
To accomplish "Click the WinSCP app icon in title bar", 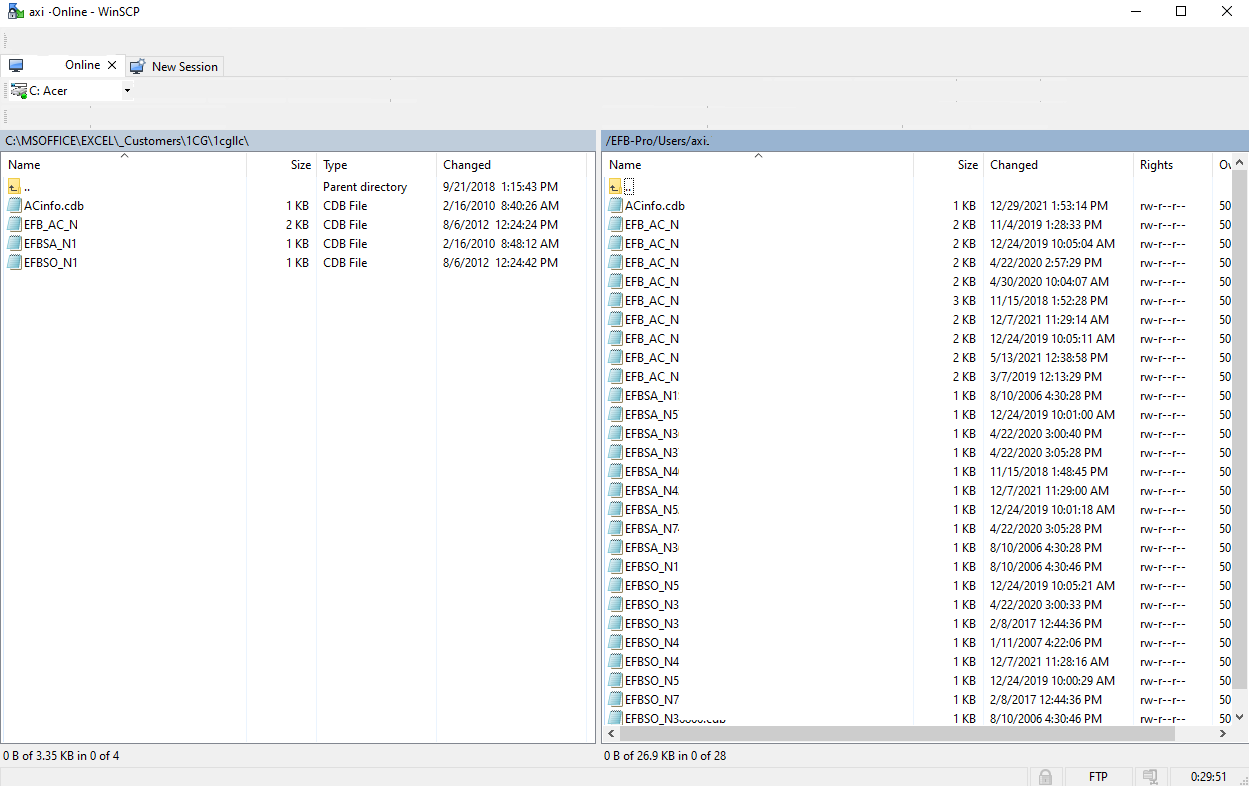I will (x=15, y=12).
